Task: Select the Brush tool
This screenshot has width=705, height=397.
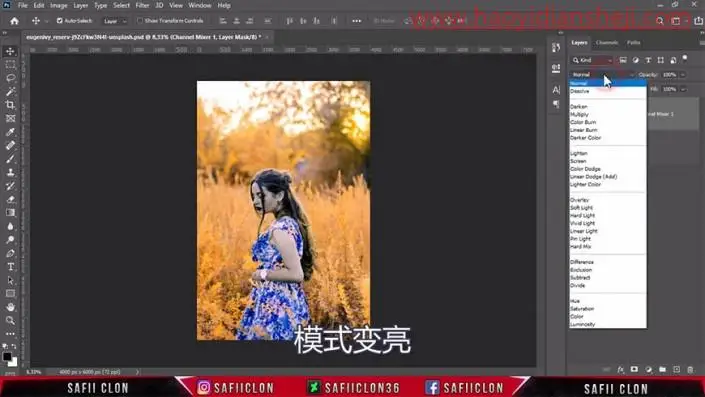Action: coord(10,159)
